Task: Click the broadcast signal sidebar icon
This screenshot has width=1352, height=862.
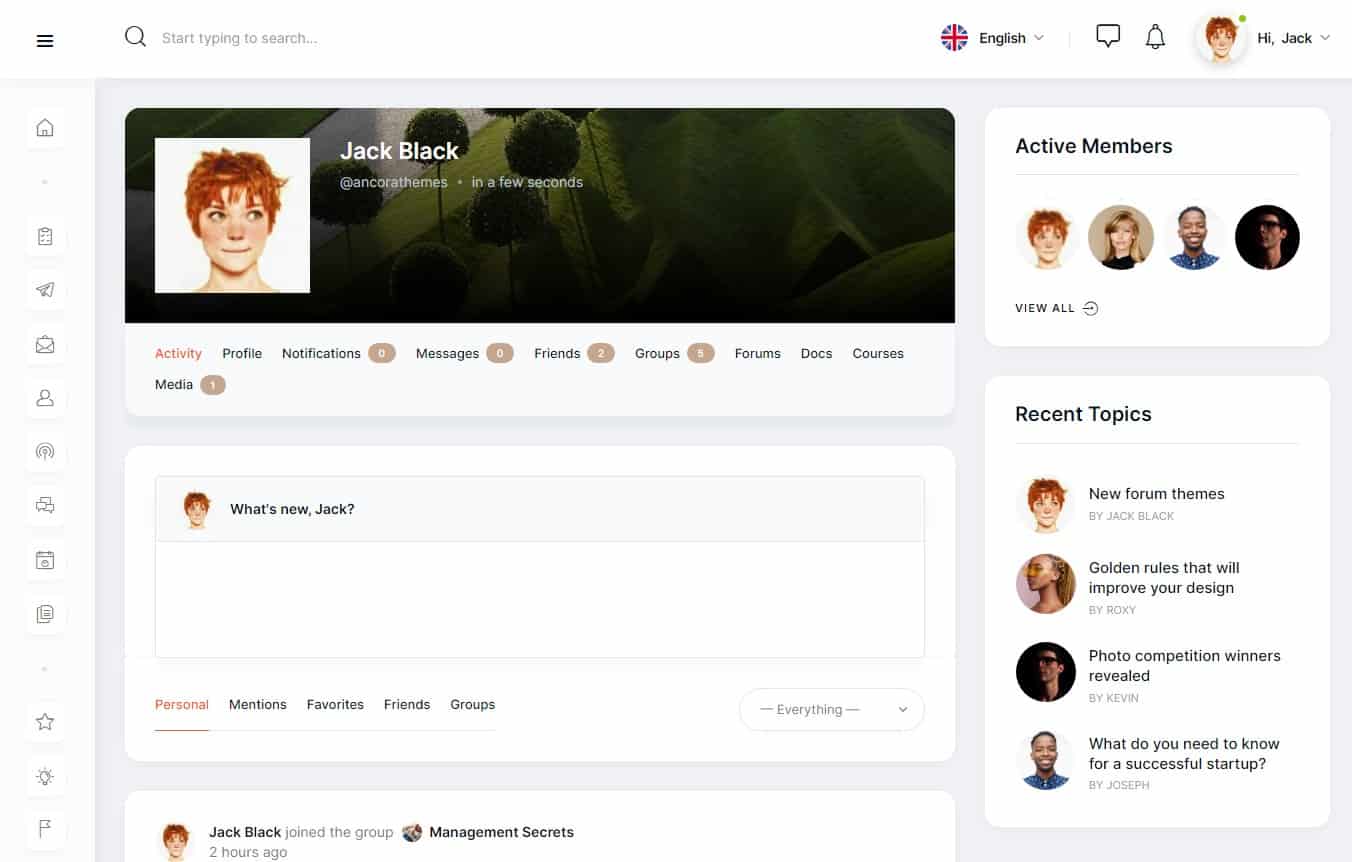Action: (x=45, y=451)
